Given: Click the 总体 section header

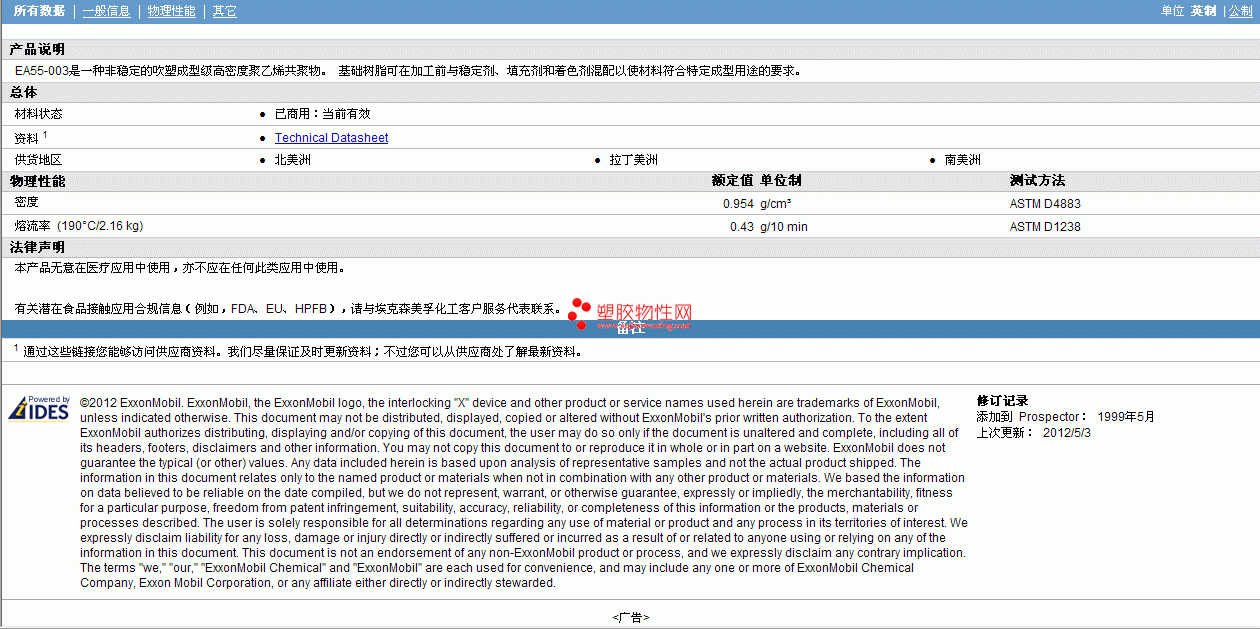Looking at the screenshot, I should [x=23, y=92].
